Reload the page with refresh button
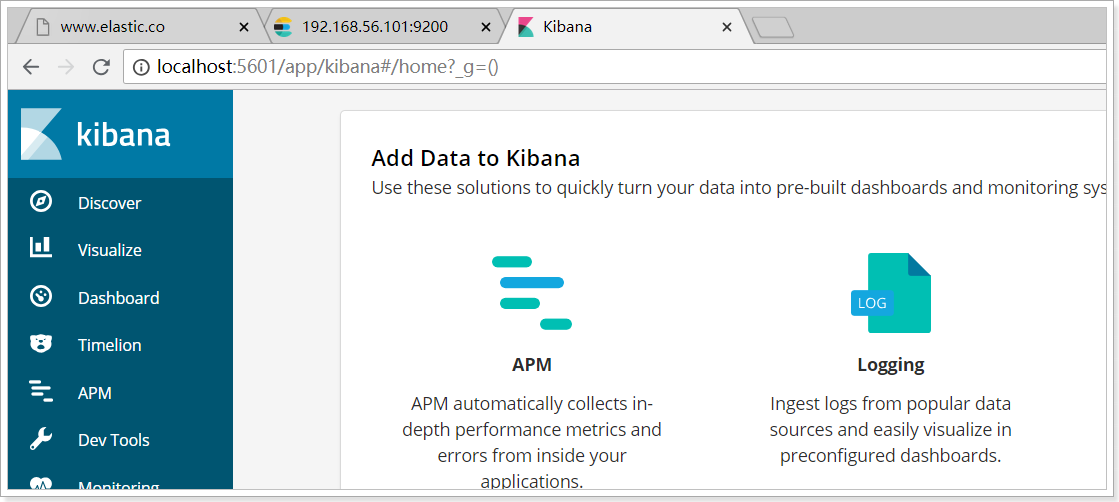The height and width of the screenshot is (502, 1119). 101,67
